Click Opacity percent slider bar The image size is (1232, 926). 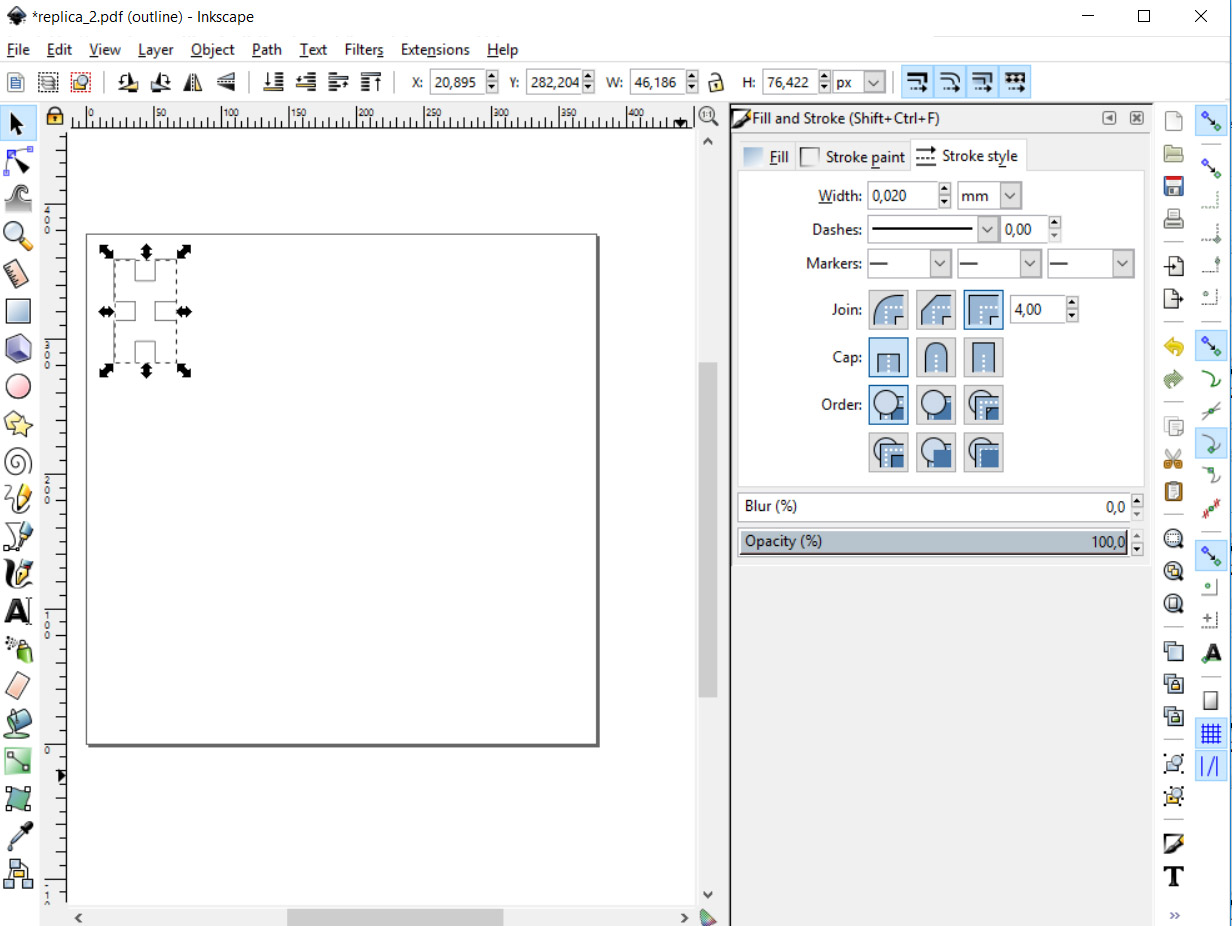point(933,541)
